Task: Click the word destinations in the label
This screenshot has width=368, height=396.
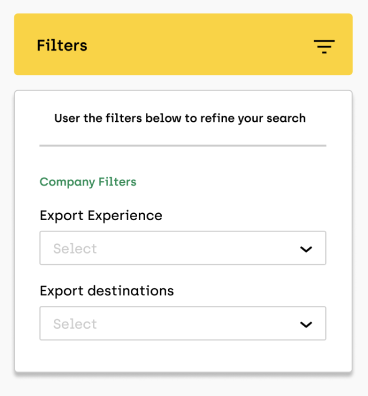Action: point(131,291)
